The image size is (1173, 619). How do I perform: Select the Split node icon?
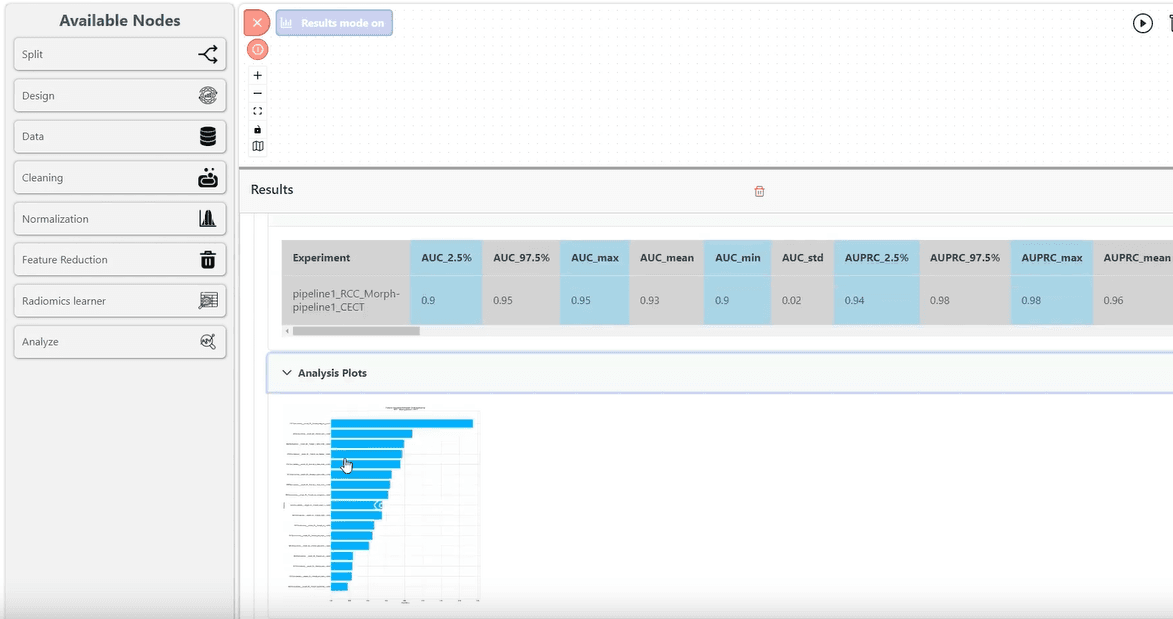[208, 55]
